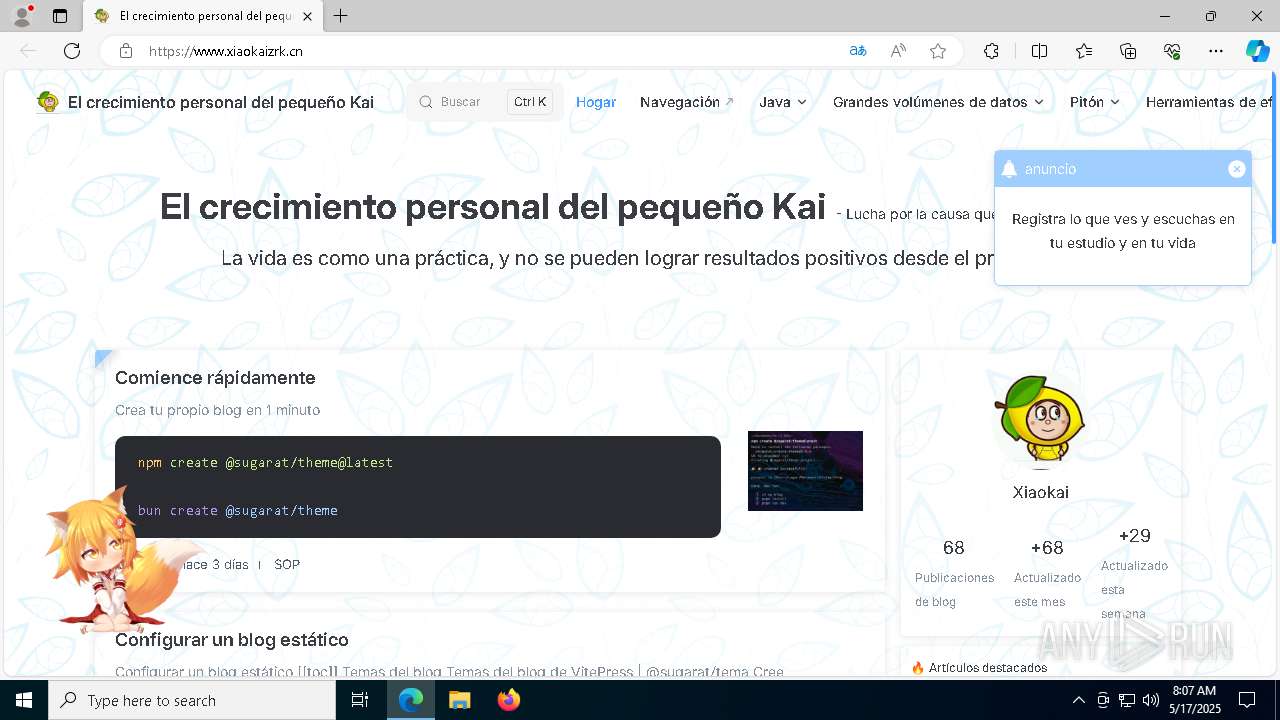This screenshot has height=720, width=1280.
Task: Click the 68 Publicaciones de blog stat
Action: tap(954, 573)
